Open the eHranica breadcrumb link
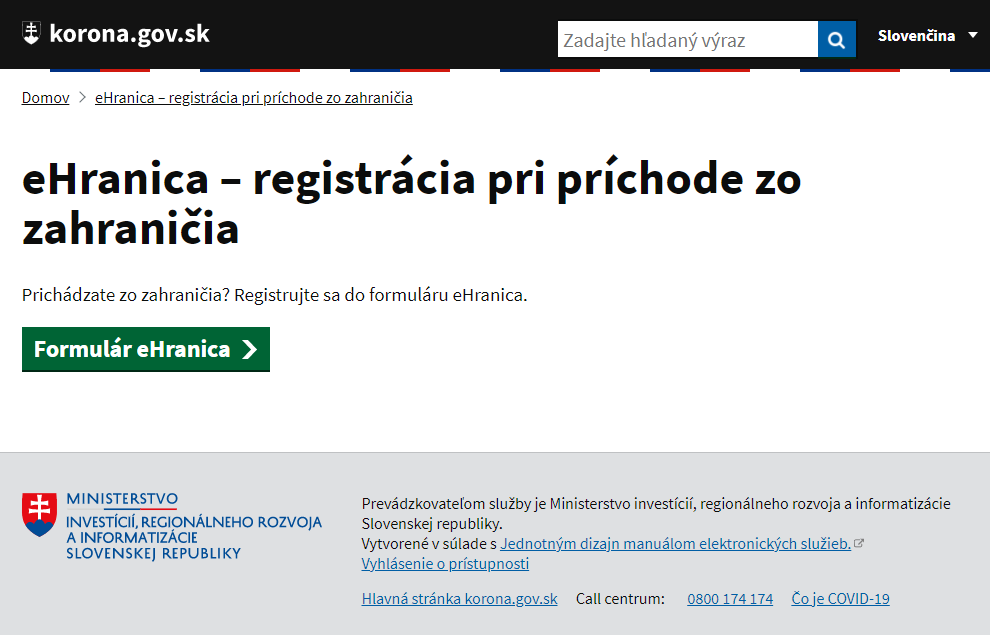The width and height of the screenshot is (990, 635). [x=254, y=98]
